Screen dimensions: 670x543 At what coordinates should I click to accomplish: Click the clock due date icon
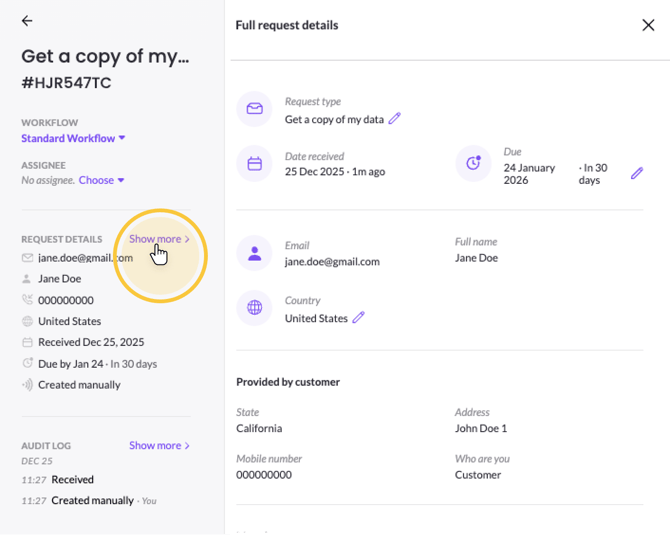(473, 163)
